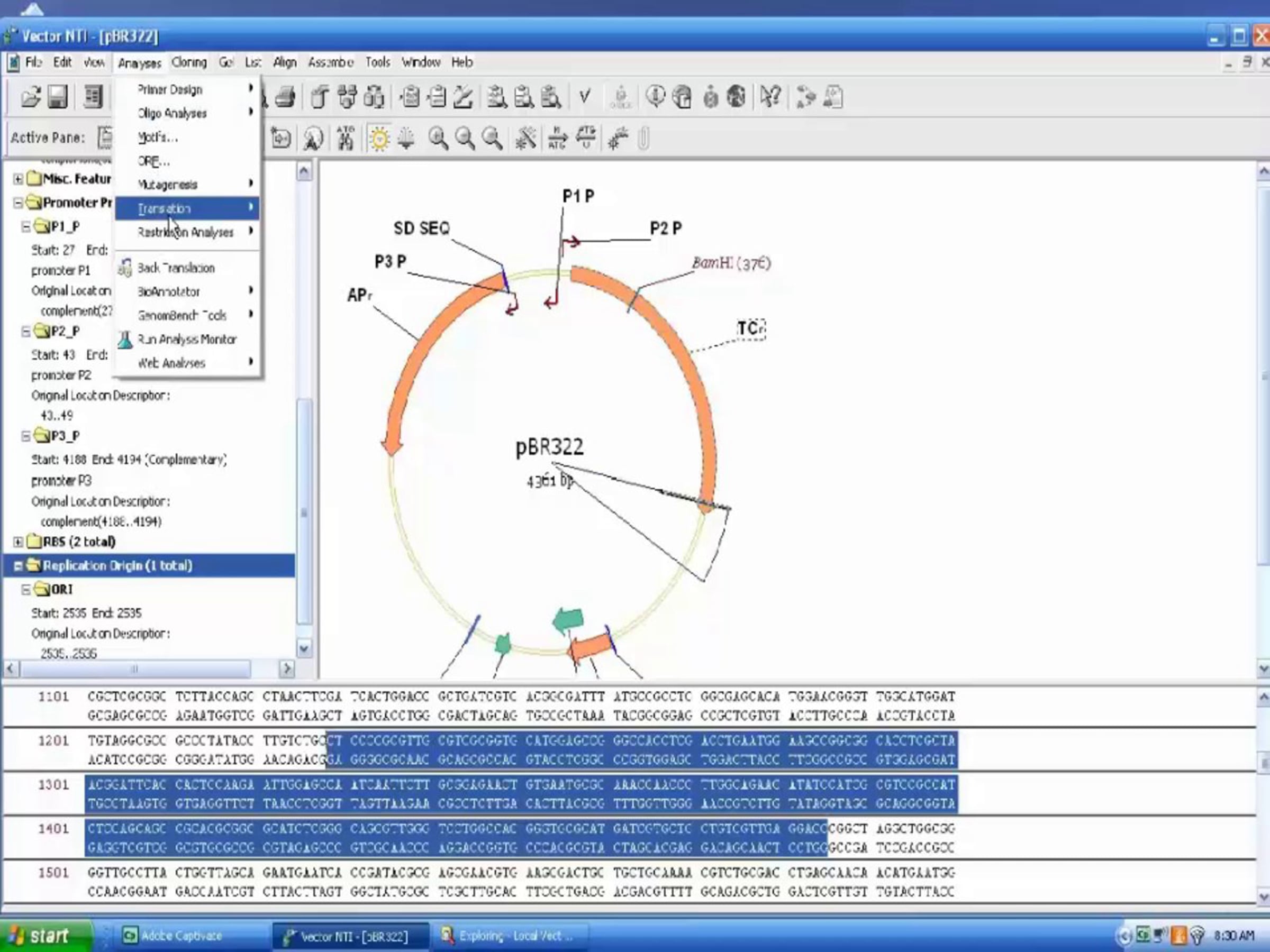Choose Motifs... from the Analyses menu
The height and width of the screenshot is (952, 1270).
(187, 137)
